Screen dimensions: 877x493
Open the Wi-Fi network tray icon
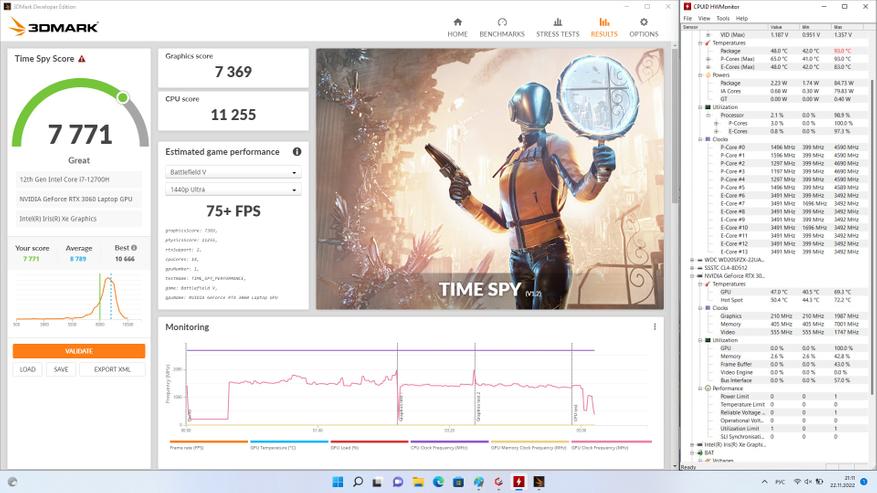pos(797,482)
